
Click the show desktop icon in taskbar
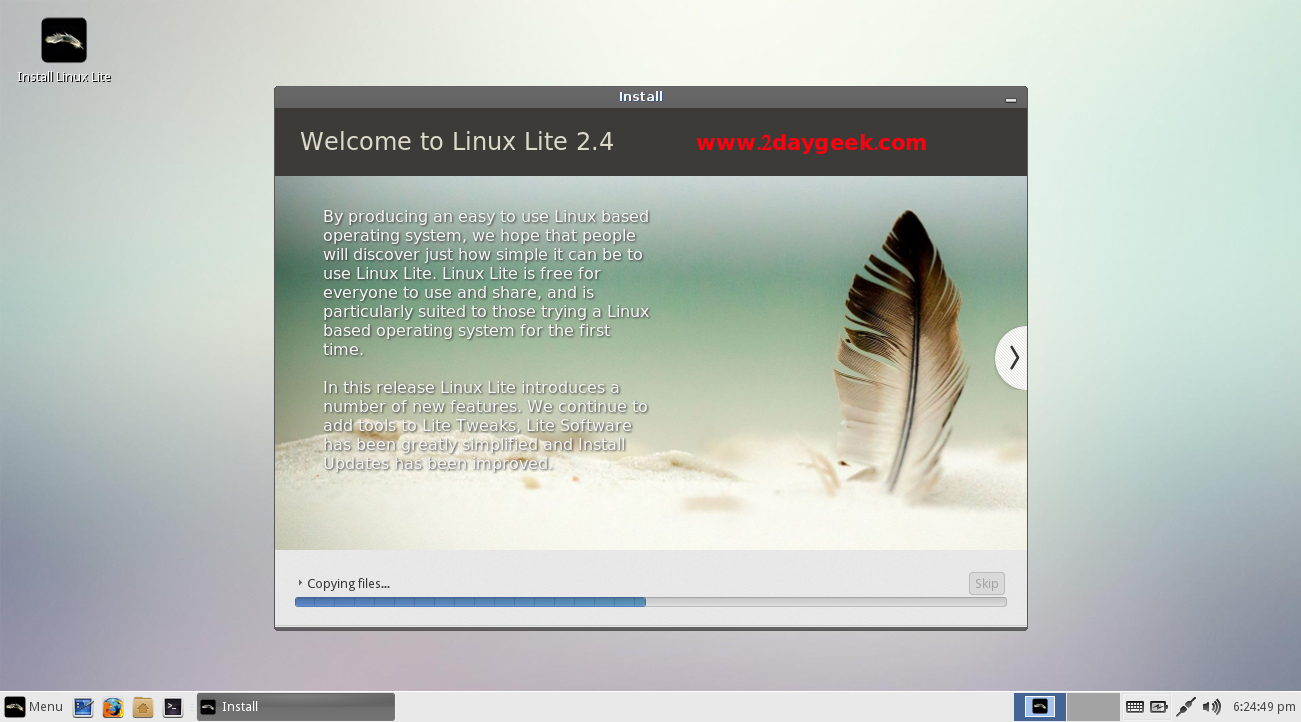point(83,707)
